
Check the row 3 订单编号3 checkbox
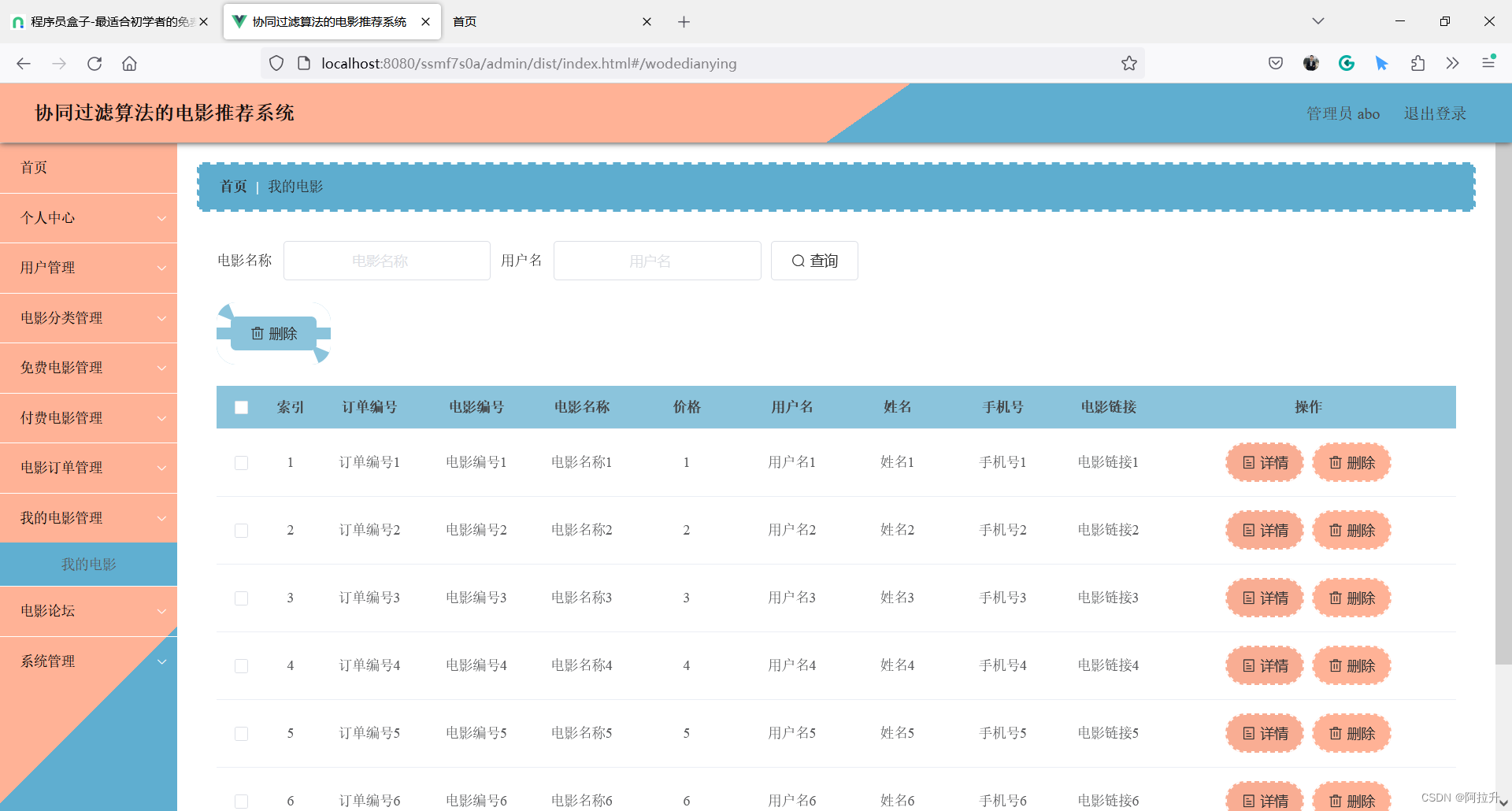(x=241, y=598)
